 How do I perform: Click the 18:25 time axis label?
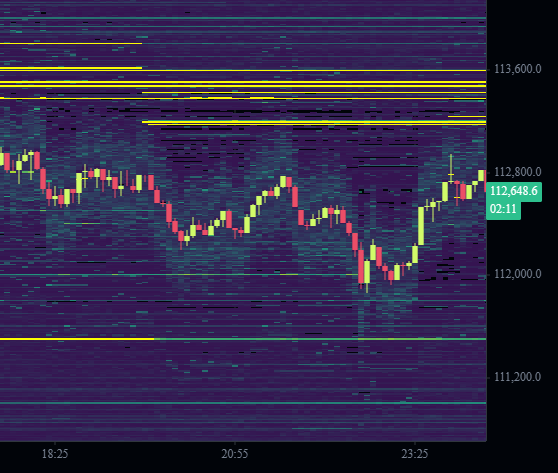tap(55, 454)
